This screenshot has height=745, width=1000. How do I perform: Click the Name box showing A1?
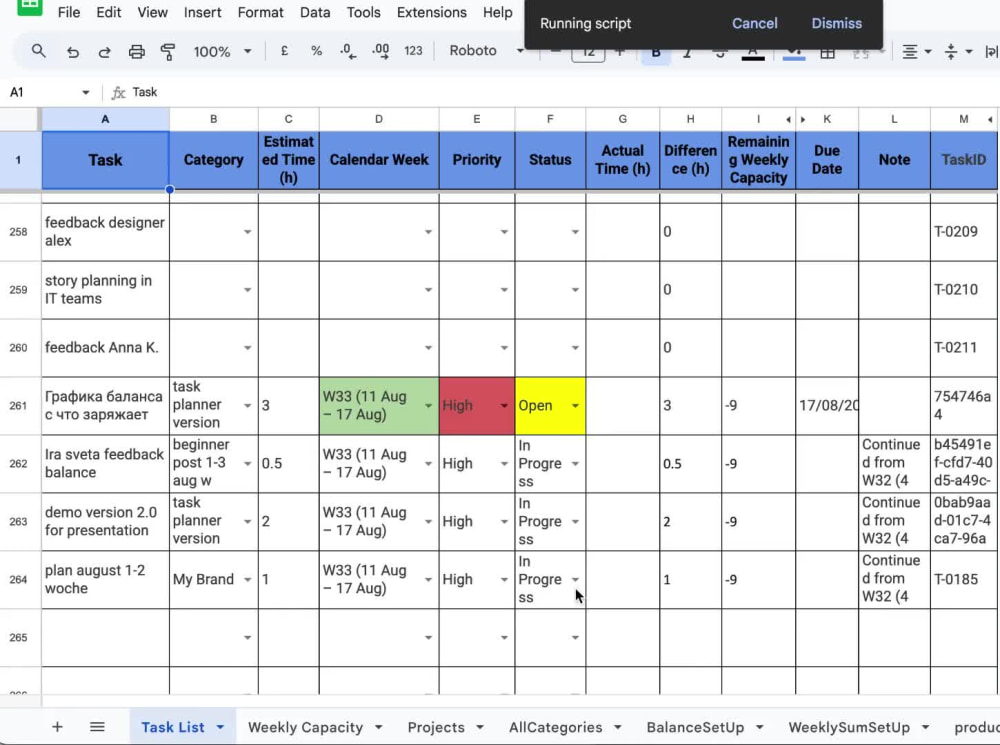click(x=40, y=92)
